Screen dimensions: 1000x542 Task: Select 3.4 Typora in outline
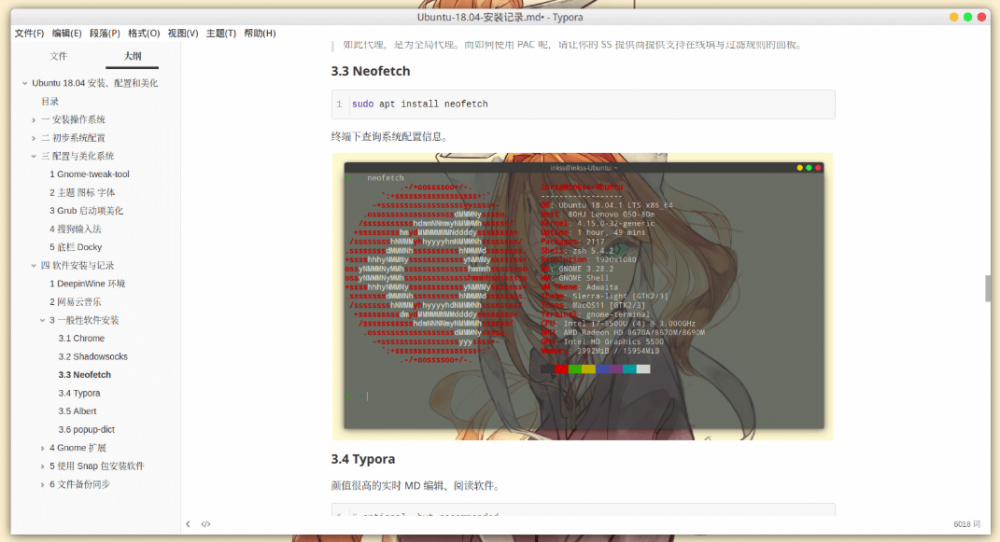79,393
